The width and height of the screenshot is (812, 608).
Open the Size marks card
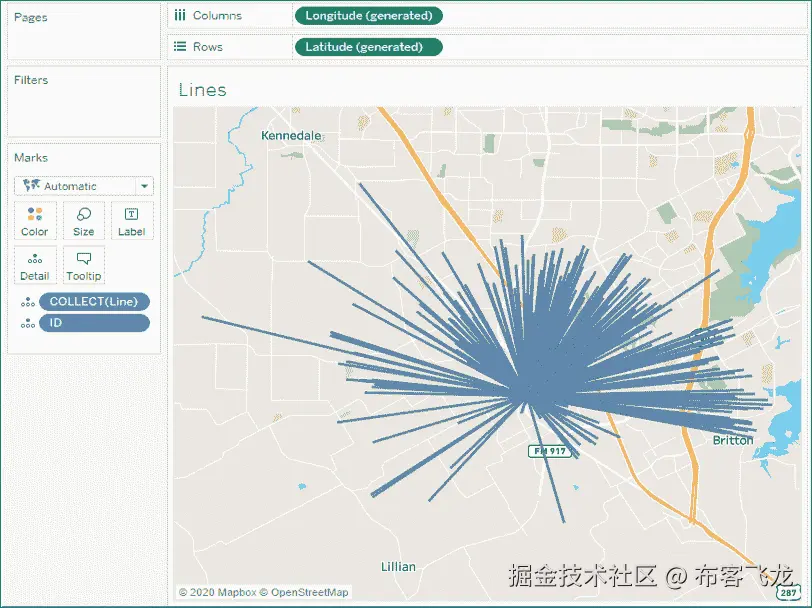pos(83,221)
